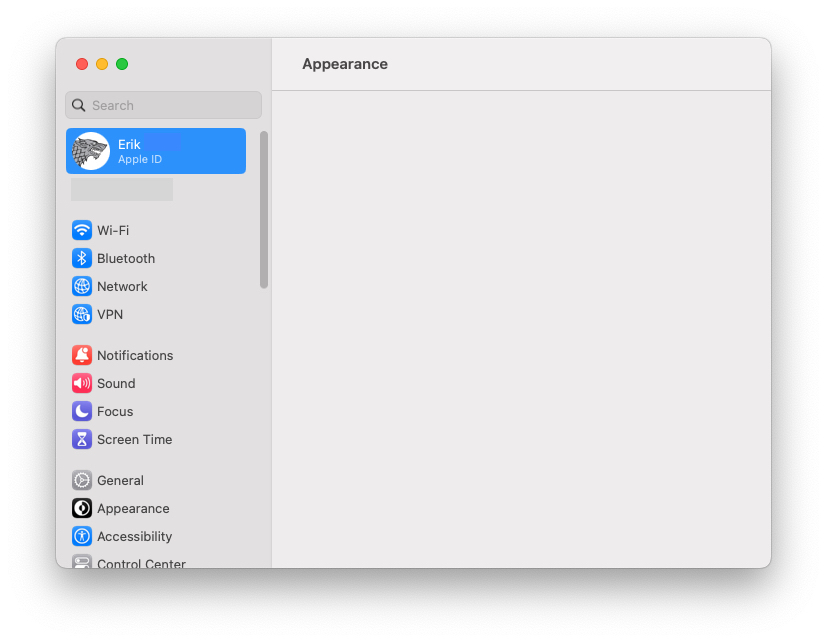Open Wi-Fi settings from the sidebar

(110, 230)
